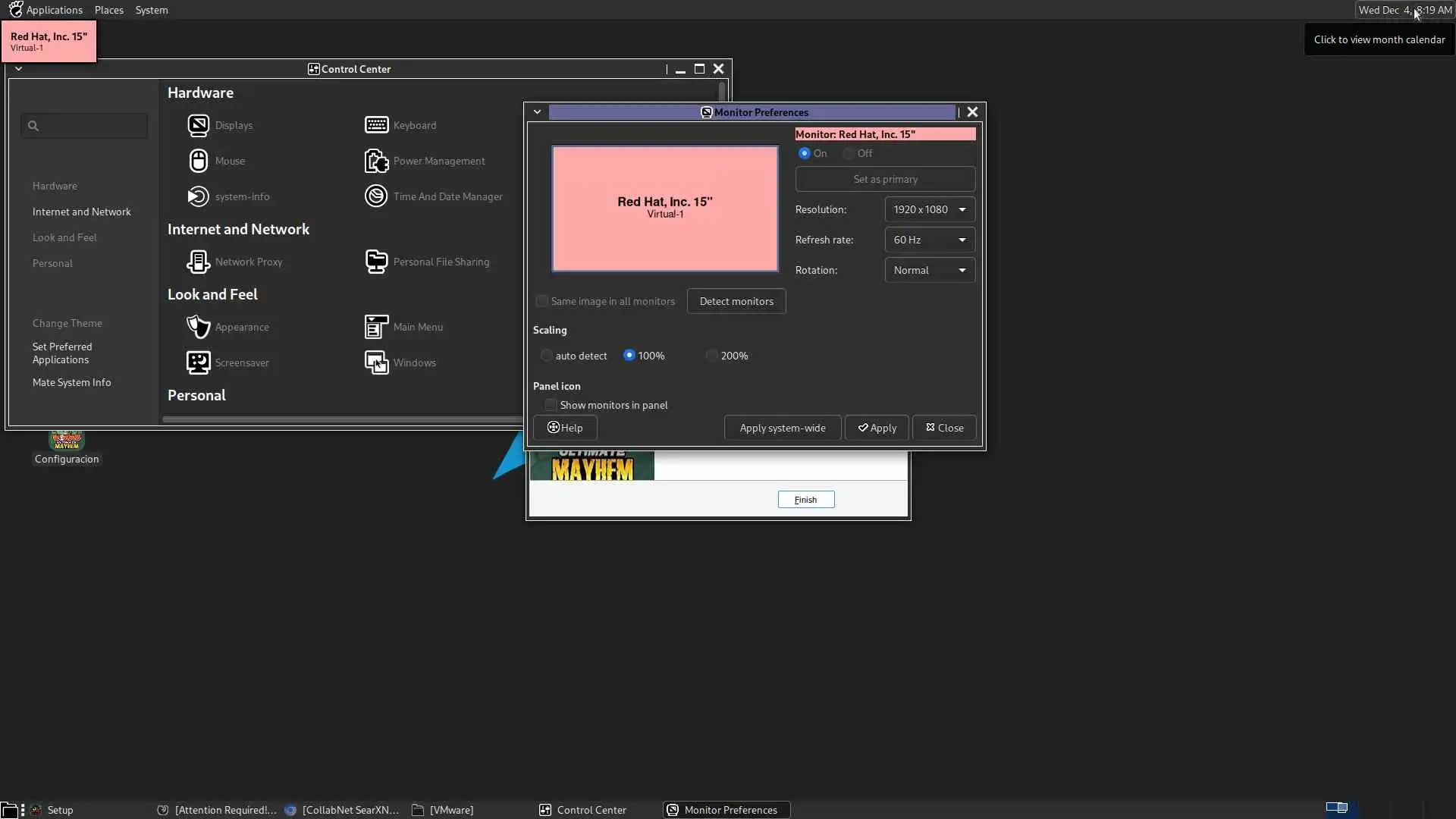Open the Appearance preferences icon

click(x=199, y=327)
